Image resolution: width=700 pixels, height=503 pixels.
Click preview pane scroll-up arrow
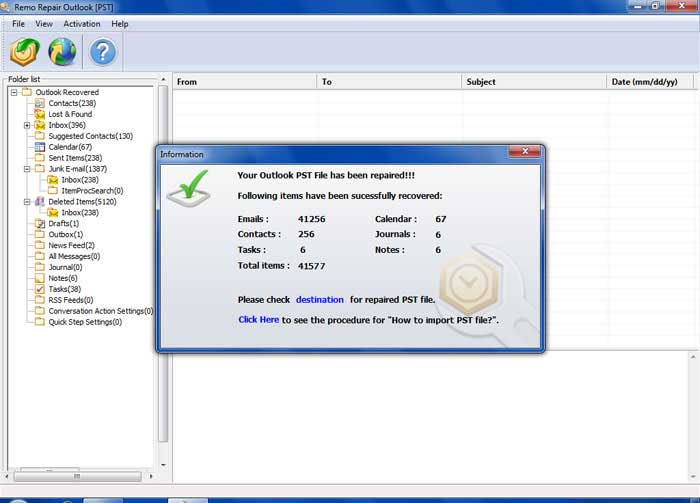pyautogui.click(x=693, y=357)
